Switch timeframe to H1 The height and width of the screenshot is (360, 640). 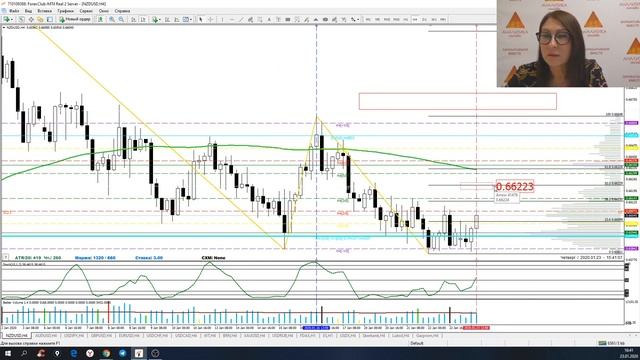[406, 19]
